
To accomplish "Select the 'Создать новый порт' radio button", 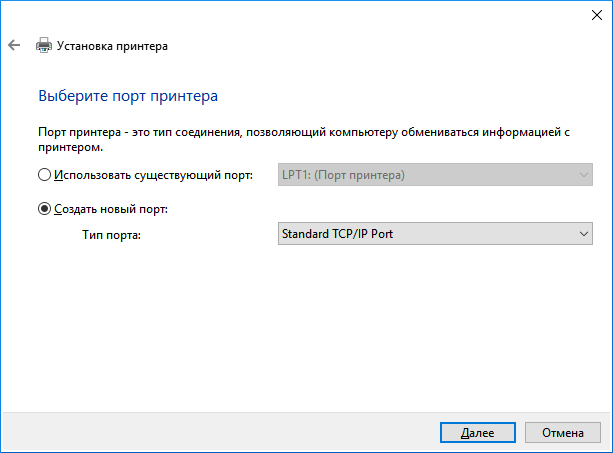I will coord(44,209).
